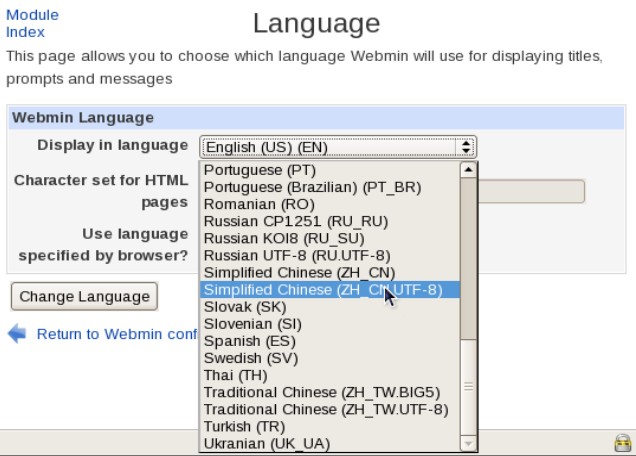The width and height of the screenshot is (636, 456).
Task: Pick Thai (TH) from dropdown
Action: point(330,375)
